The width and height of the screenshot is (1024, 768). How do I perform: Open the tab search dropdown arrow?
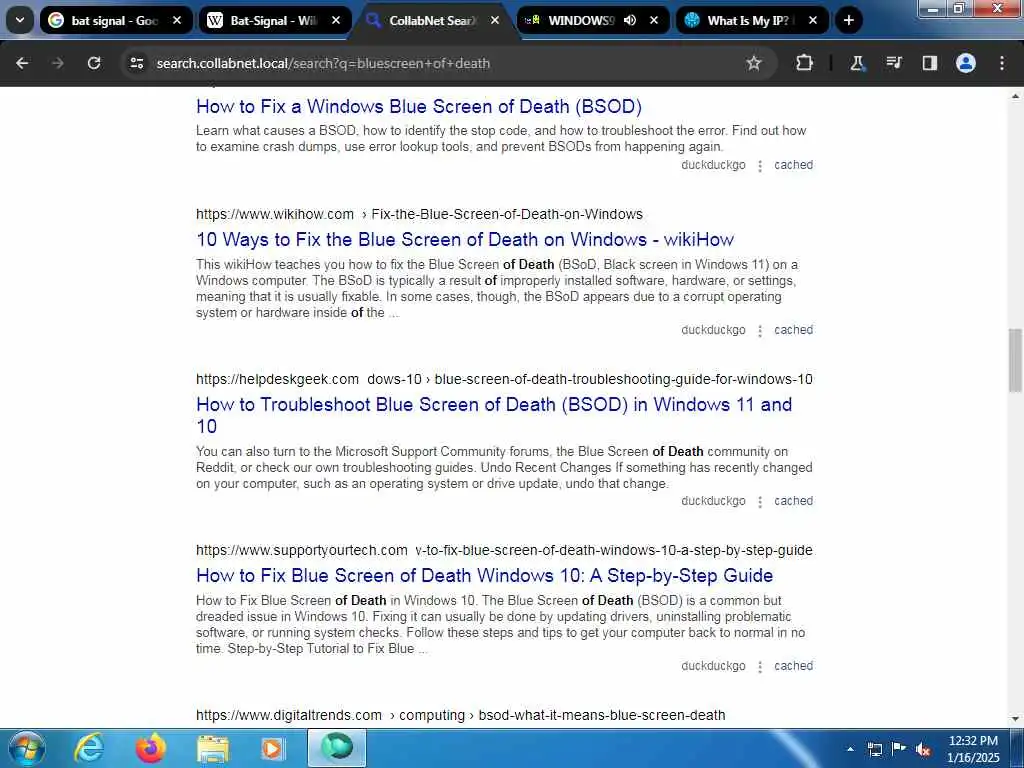[20, 20]
